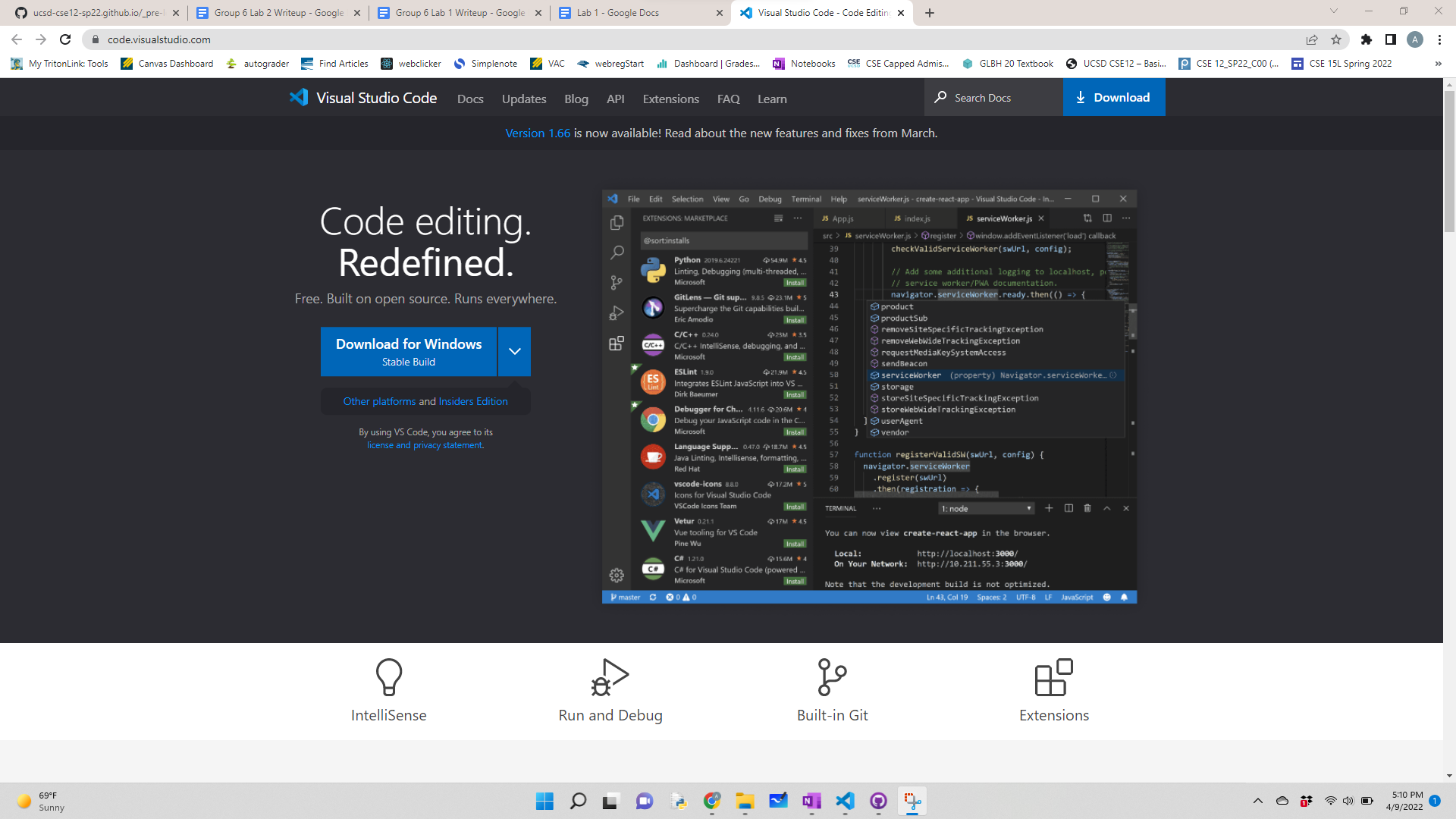This screenshot has height=819, width=1456.
Task: Open a new browser tab with plus
Action: pyautogui.click(x=930, y=13)
